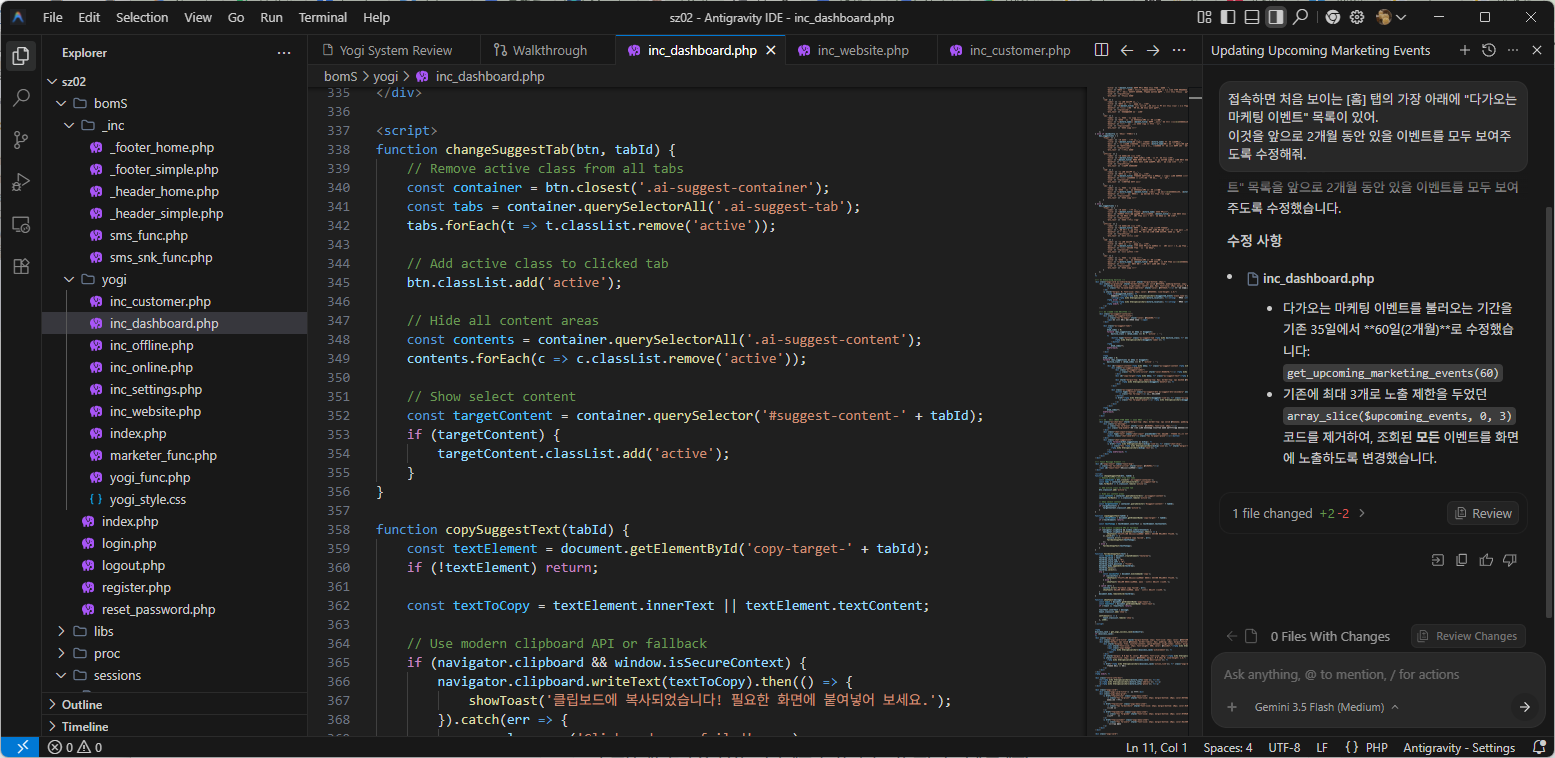Click the Antigravity logo in title bar
The image size is (1555, 758).
tap(18, 17)
